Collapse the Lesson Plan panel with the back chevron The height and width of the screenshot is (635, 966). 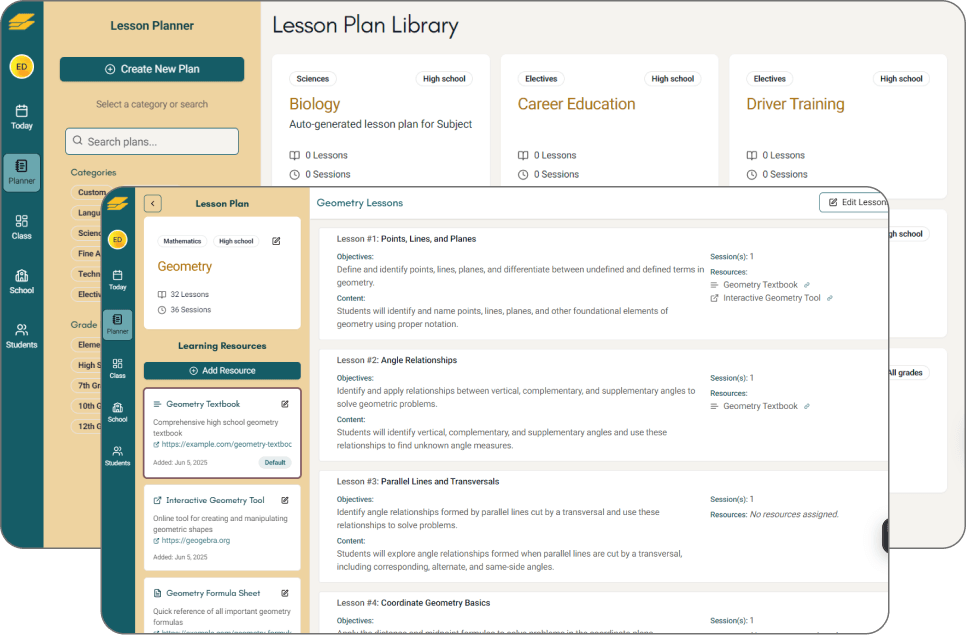[x=152, y=203]
